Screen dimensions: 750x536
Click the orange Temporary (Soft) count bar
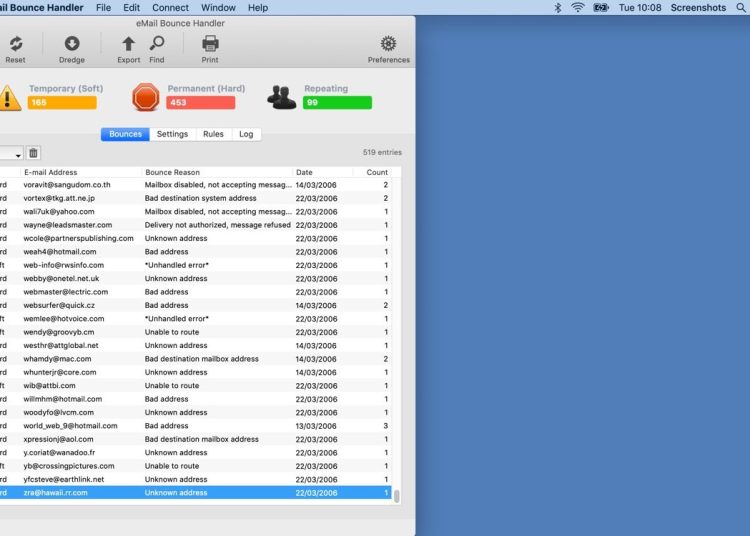(62, 103)
